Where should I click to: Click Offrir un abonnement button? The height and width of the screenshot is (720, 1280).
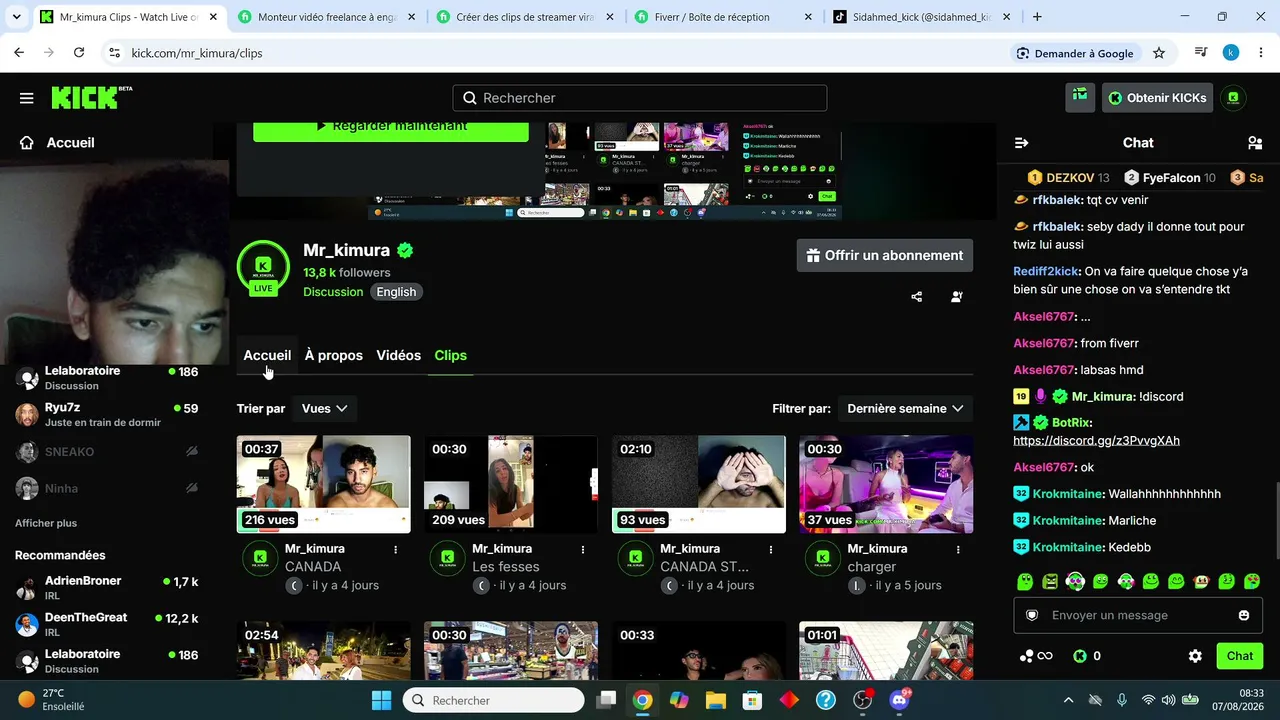(x=885, y=255)
